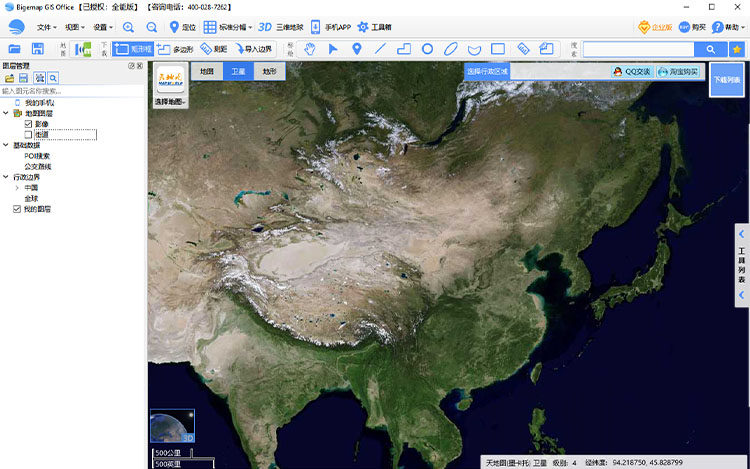Click the zoom in magnifier icon
This screenshot has height=469, width=750.
[x=128, y=27]
